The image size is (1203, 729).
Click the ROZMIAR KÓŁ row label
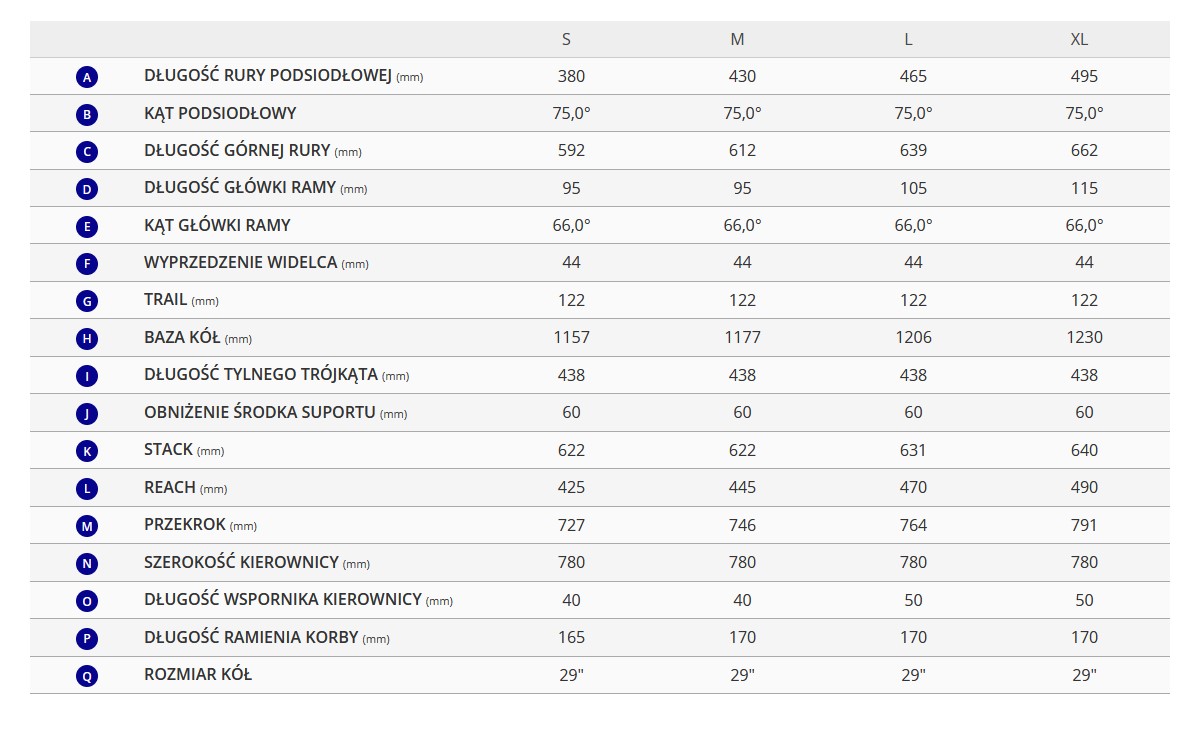pyautogui.click(x=198, y=674)
